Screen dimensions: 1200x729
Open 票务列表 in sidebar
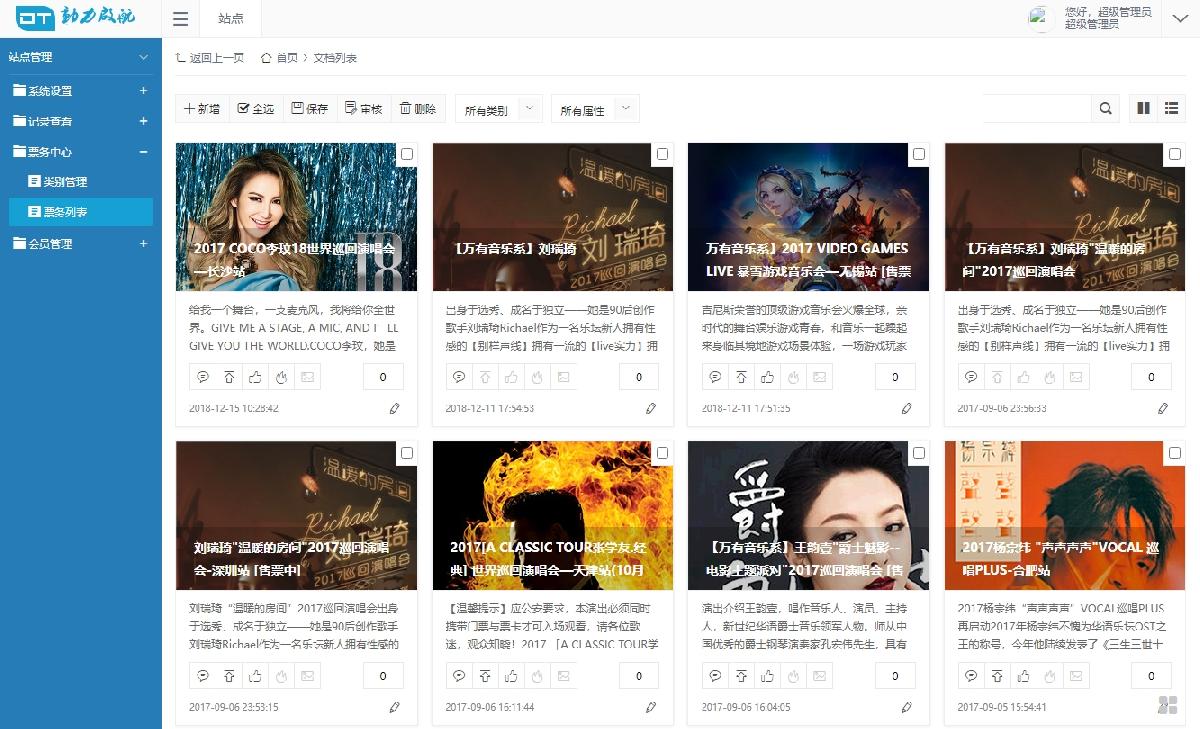81,212
